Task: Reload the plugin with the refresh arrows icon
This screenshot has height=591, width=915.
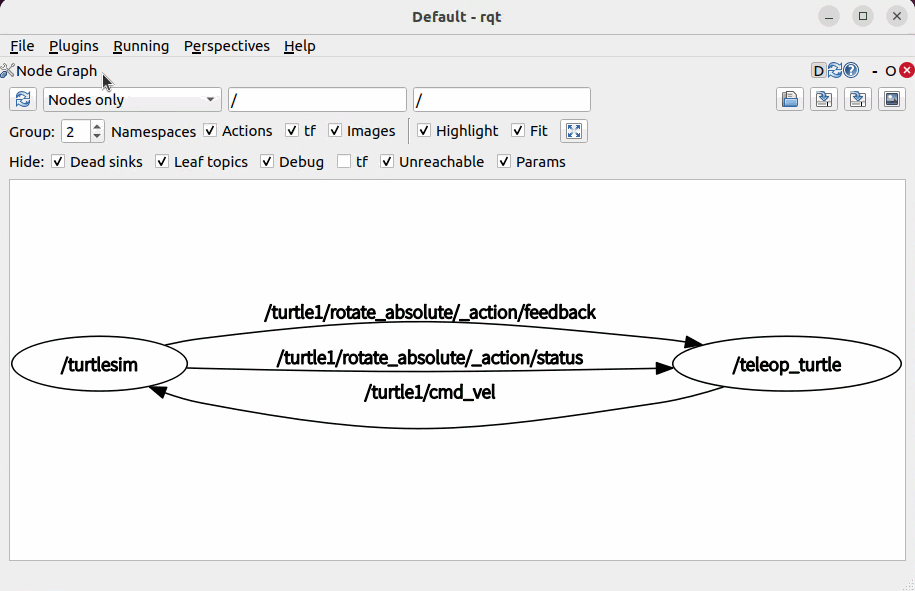Action: (x=834, y=71)
